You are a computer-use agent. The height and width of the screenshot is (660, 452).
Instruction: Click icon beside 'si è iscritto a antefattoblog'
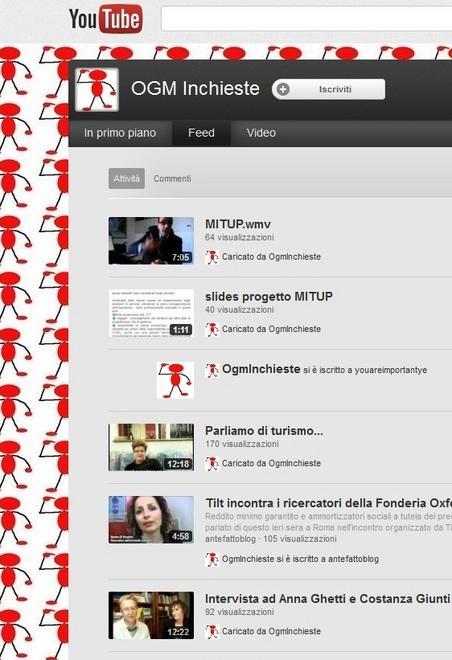[x=212, y=559]
